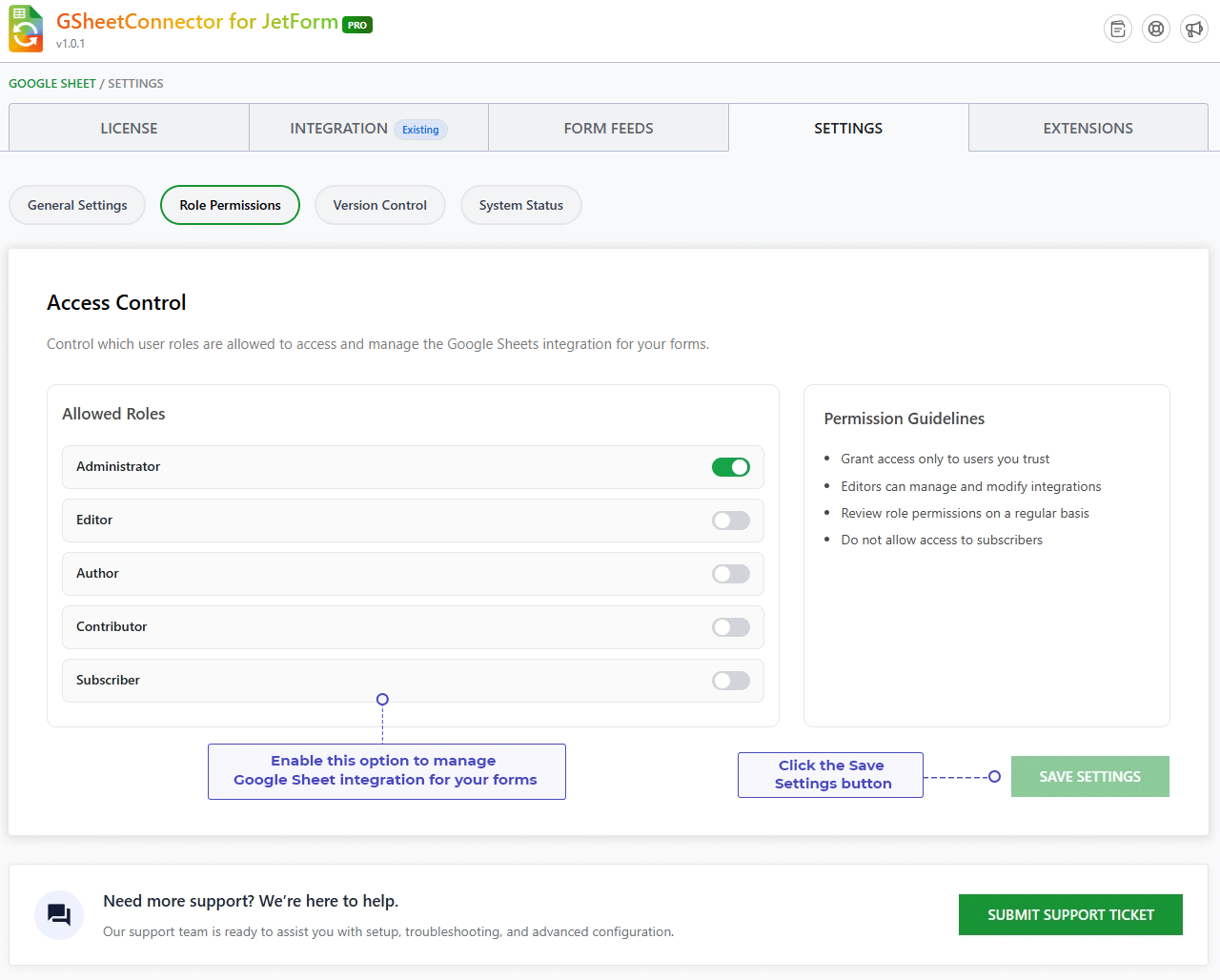1220x980 pixels.
Task: Click the 'Existing' badge on the Integration tab
Action: (x=420, y=130)
